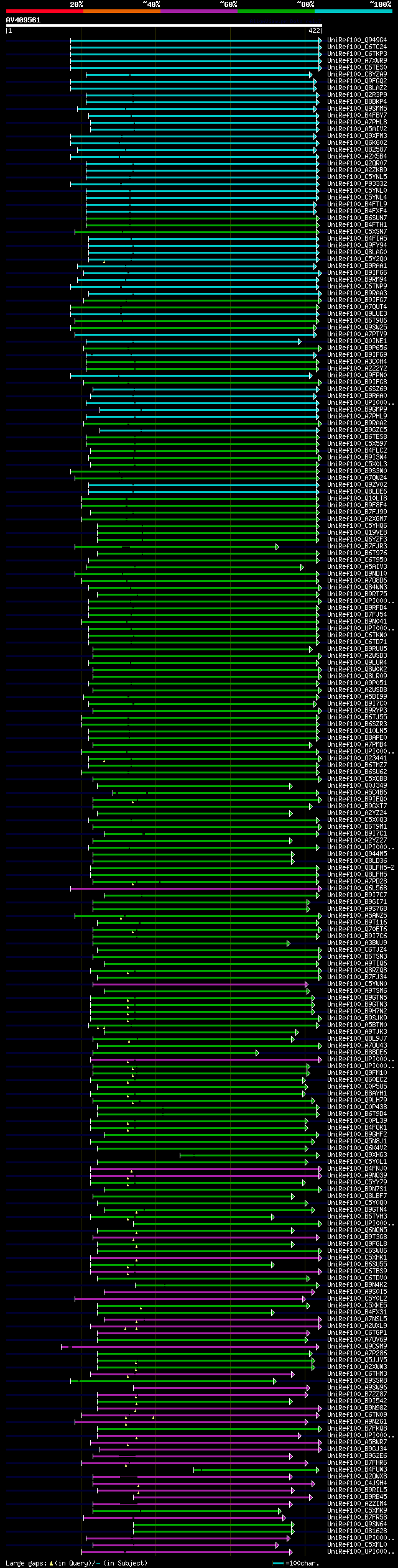Select the label UniRef100_A7PTY9

tap(357, 334)
